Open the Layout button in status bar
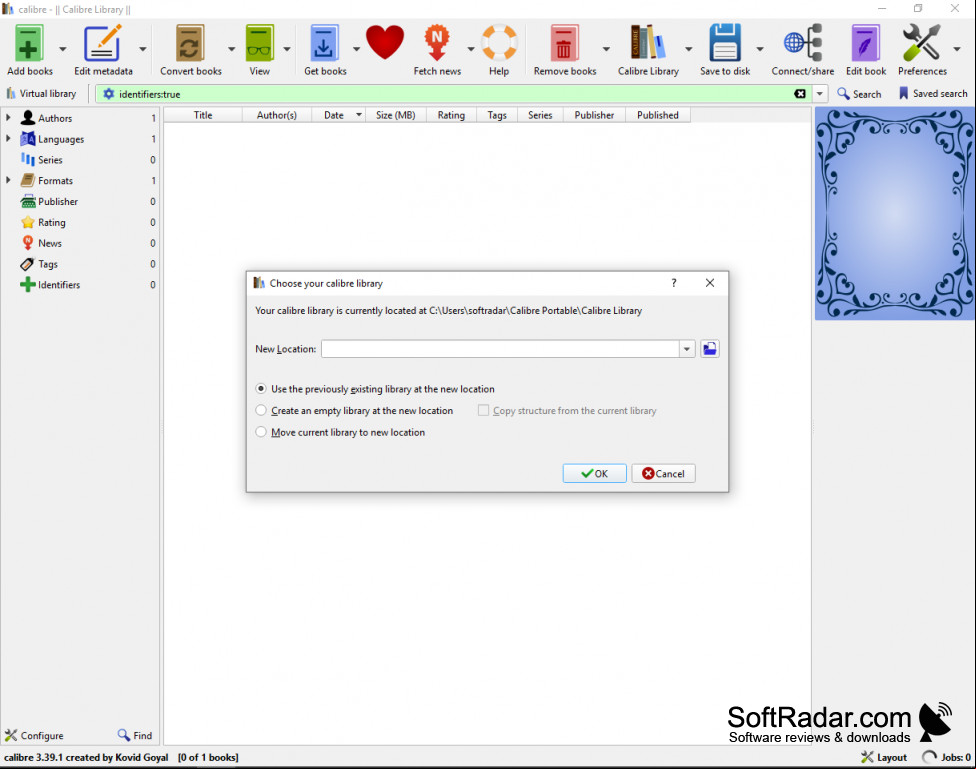976x769 pixels. click(x=884, y=757)
